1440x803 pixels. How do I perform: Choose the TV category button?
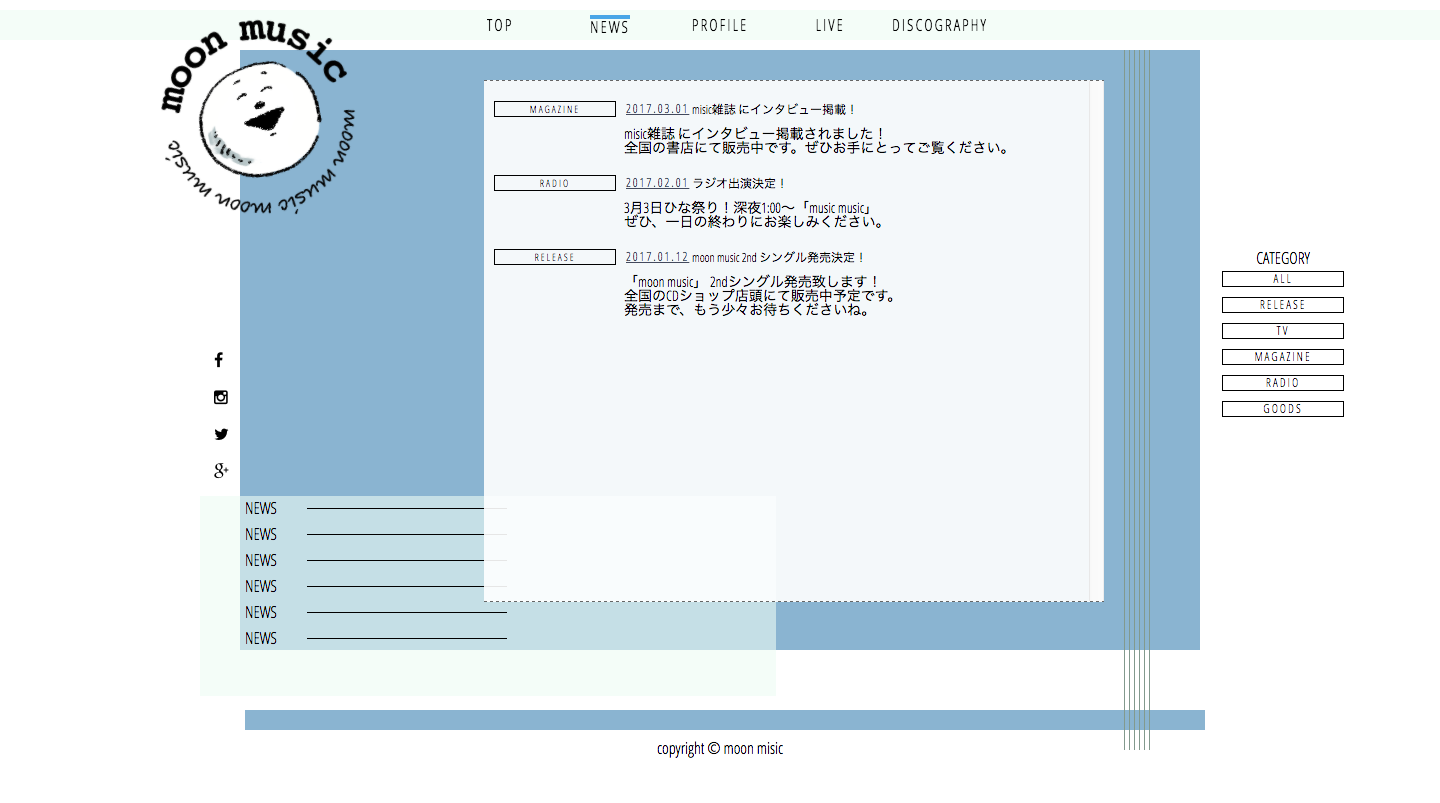(x=1282, y=331)
